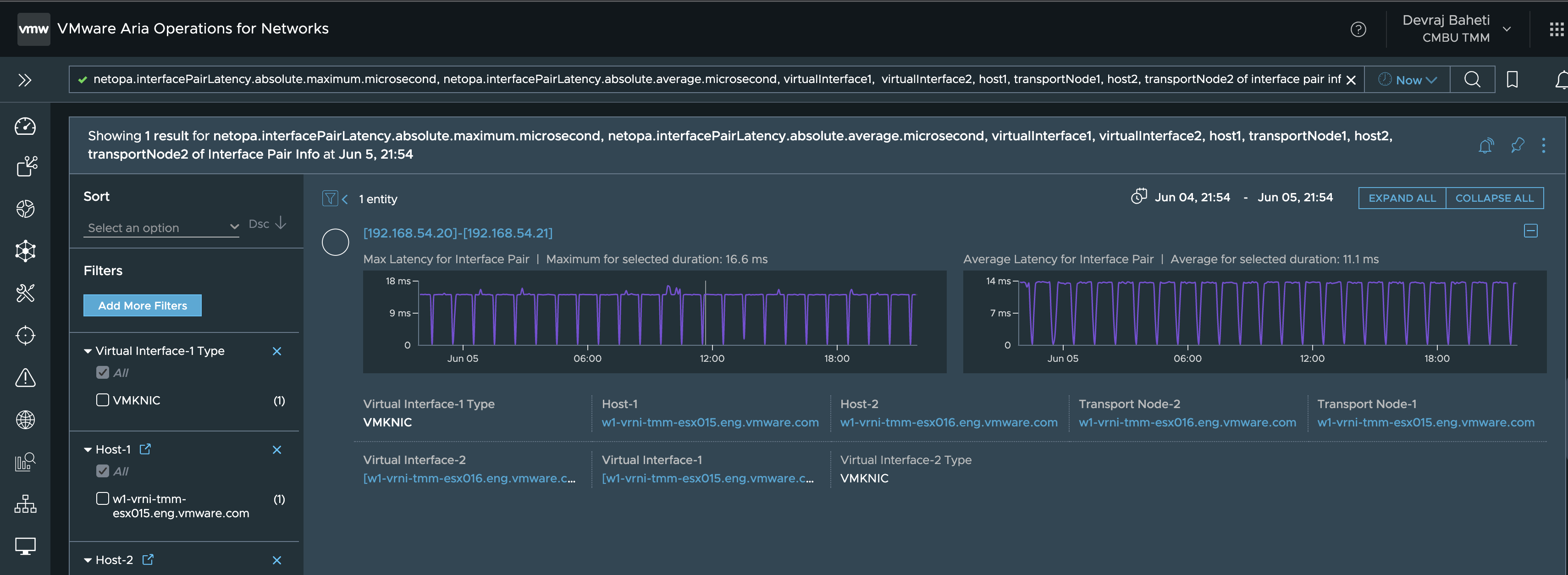Image resolution: width=1568 pixels, height=575 pixels.
Task: Open the time range clock icon
Action: coord(1138,197)
